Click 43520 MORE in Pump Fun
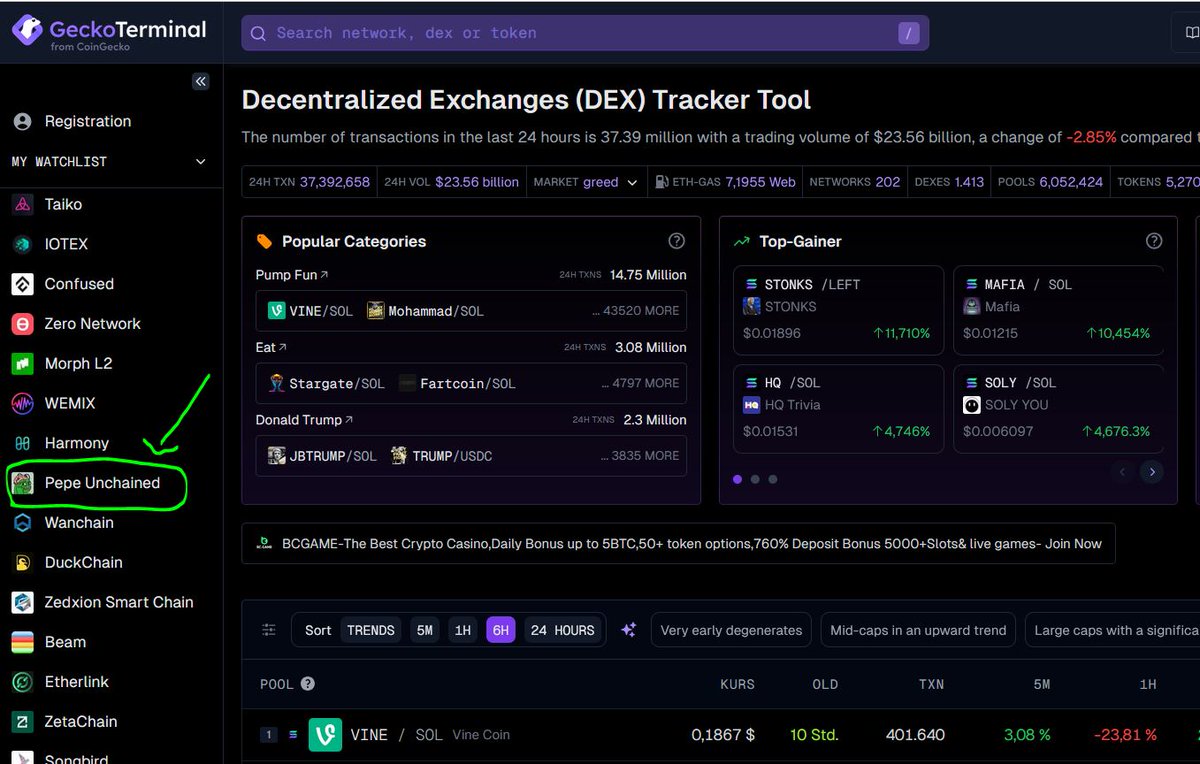Image resolution: width=1200 pixels, height=764 pixels. pos(636,311)
